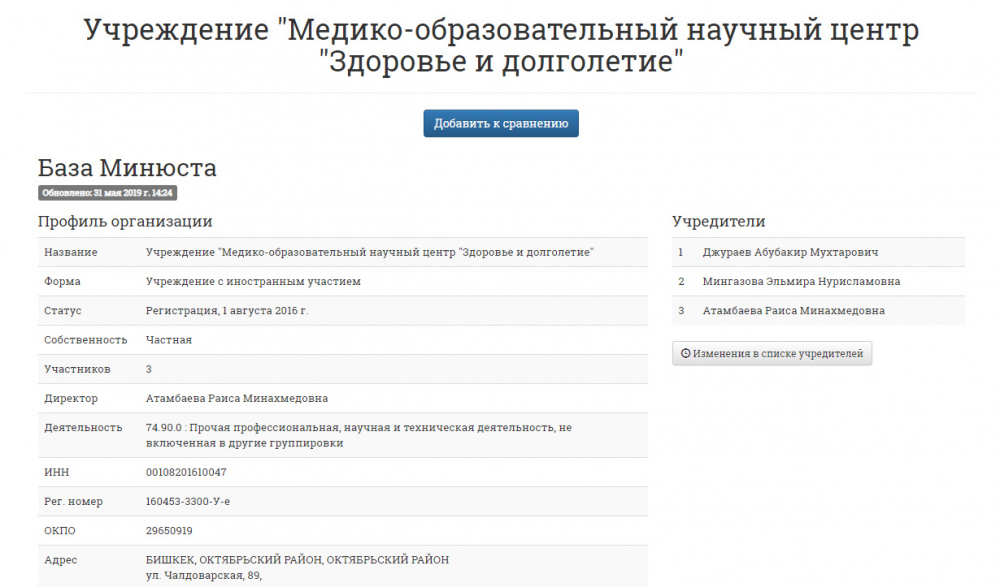1000x587 pixels.
Task: Select founder Джураев Абубакир Мухтарович
Action: [790, 252]
